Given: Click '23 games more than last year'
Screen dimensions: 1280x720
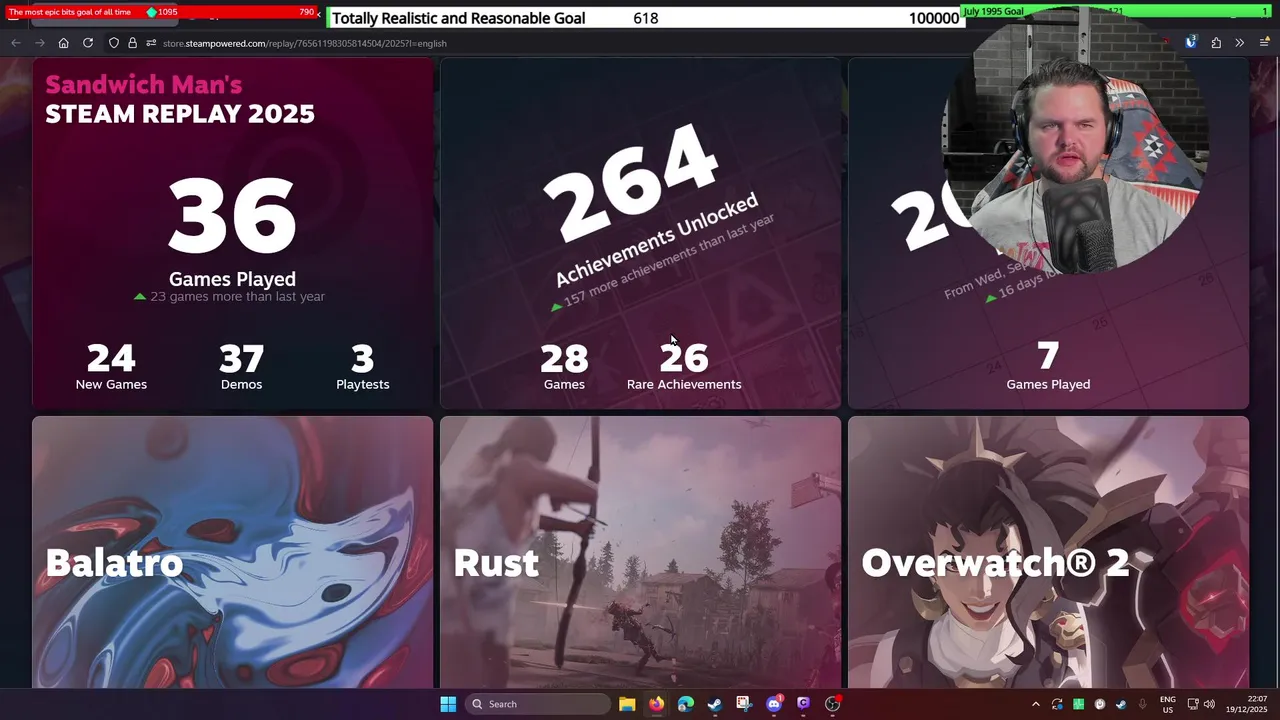Looking at the screenshot, I should point(229,296).
